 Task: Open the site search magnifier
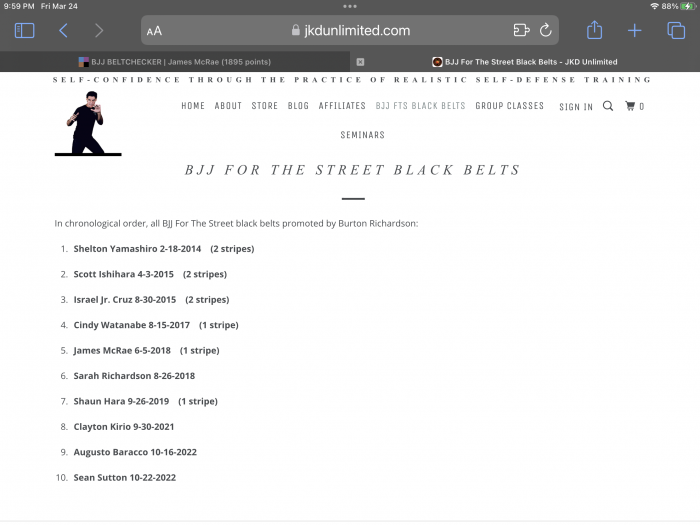pos(608,106)
